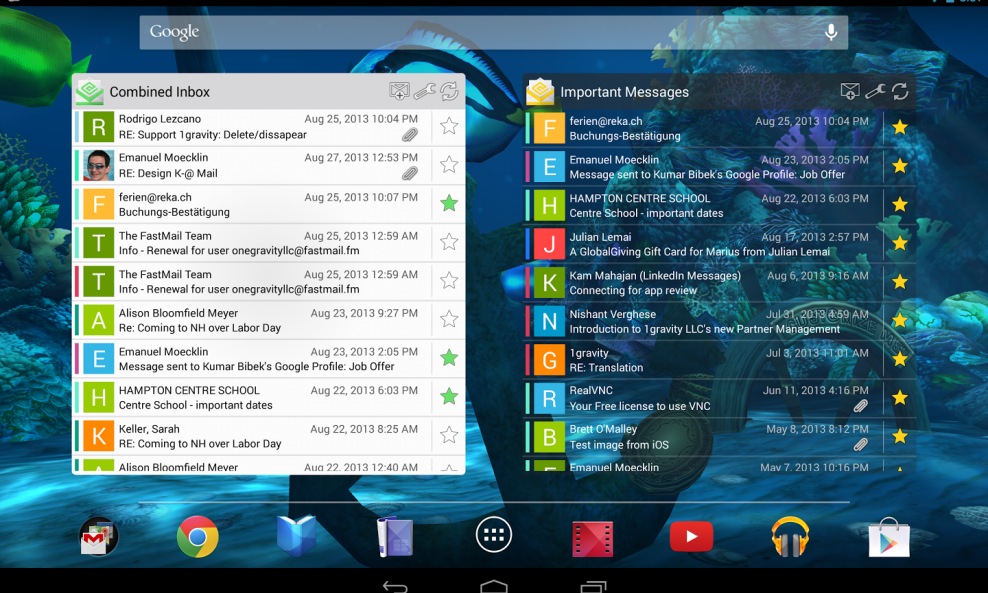Launch YouTube from the dock

coord(691,536)
